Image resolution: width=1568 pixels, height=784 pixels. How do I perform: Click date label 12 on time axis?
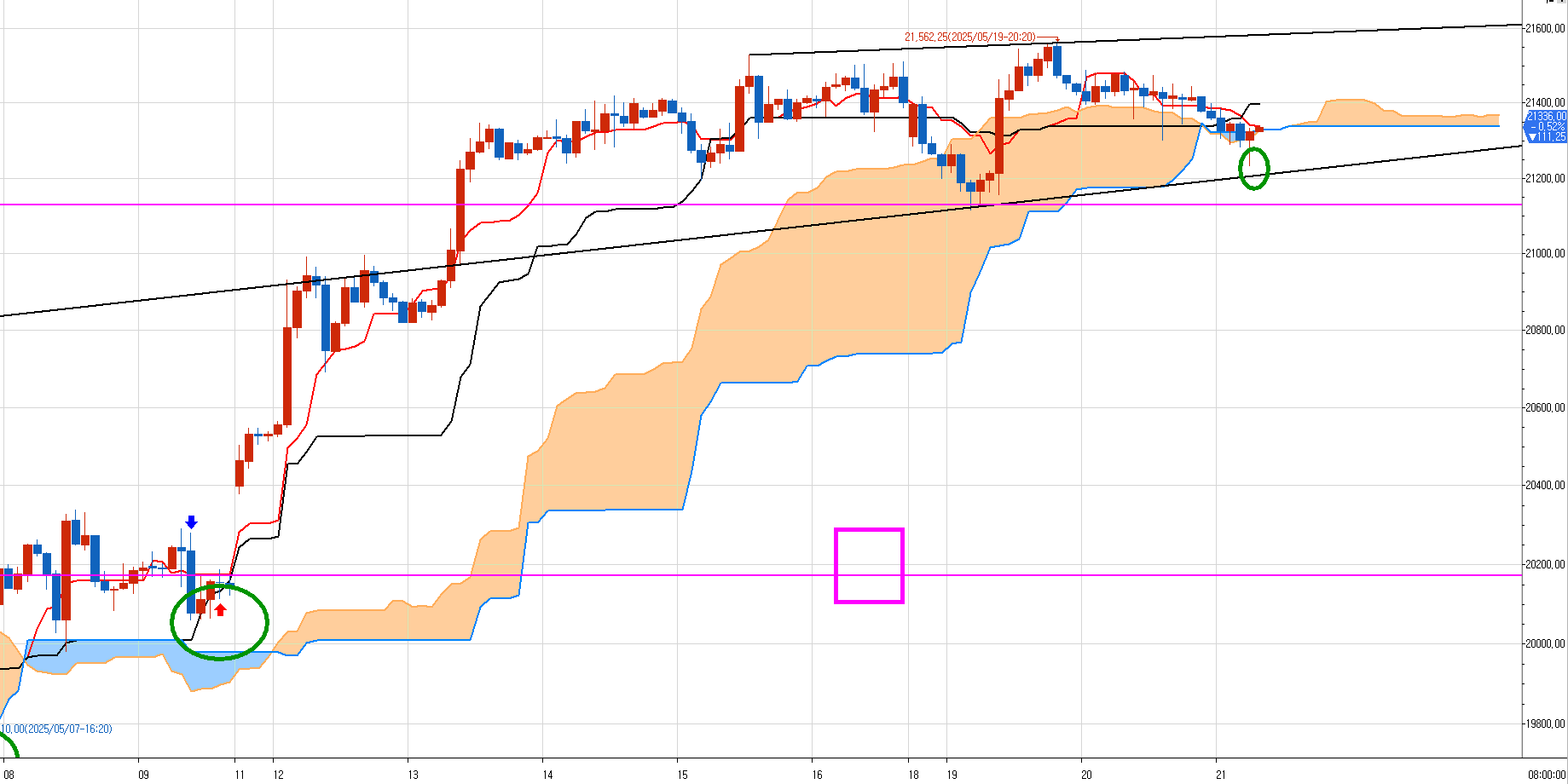coord(279,775)
